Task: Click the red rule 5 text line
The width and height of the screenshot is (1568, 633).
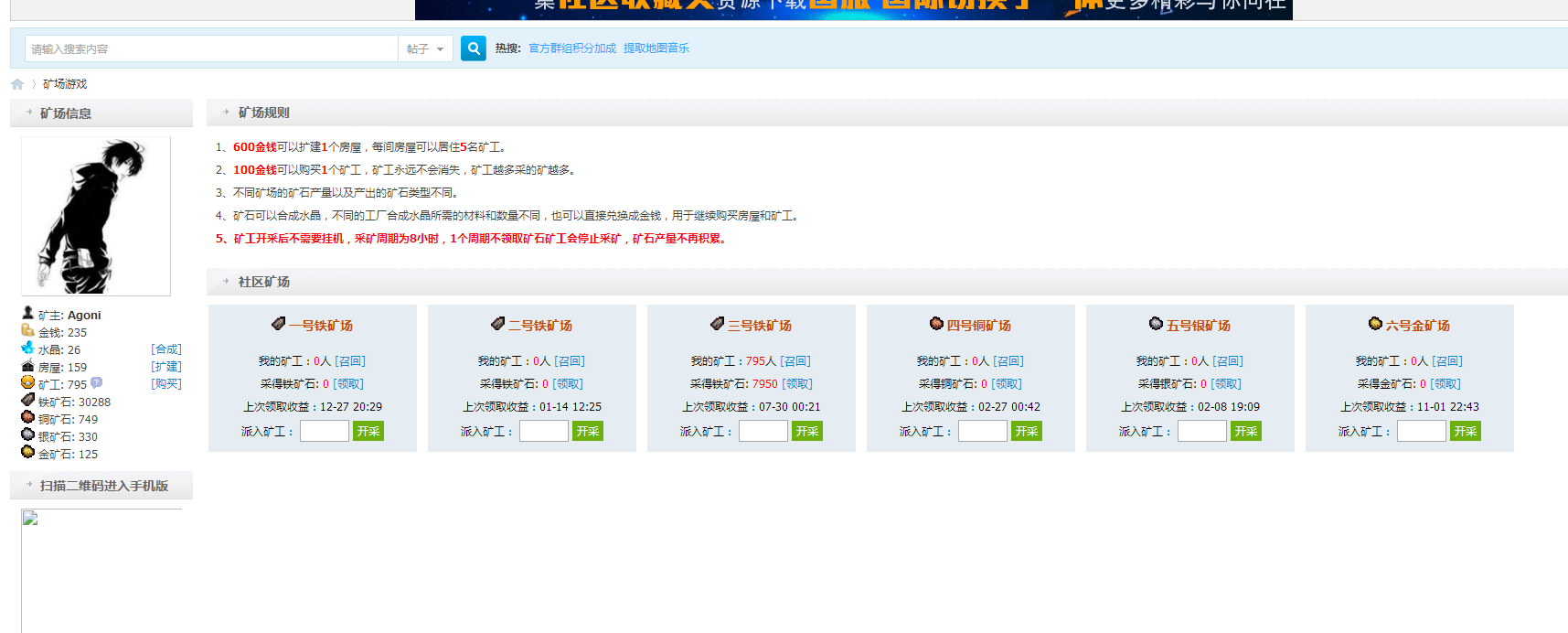Action: pos(471,239)
